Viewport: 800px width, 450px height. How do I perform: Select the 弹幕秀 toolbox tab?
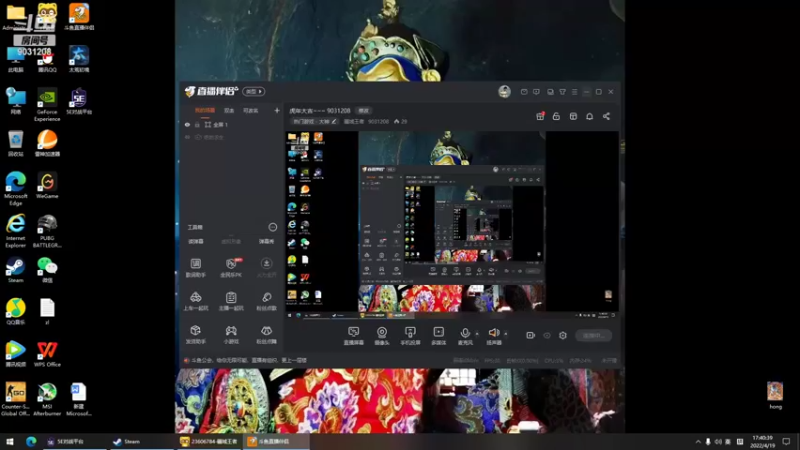pyautogui.click(x=266, y=241)
